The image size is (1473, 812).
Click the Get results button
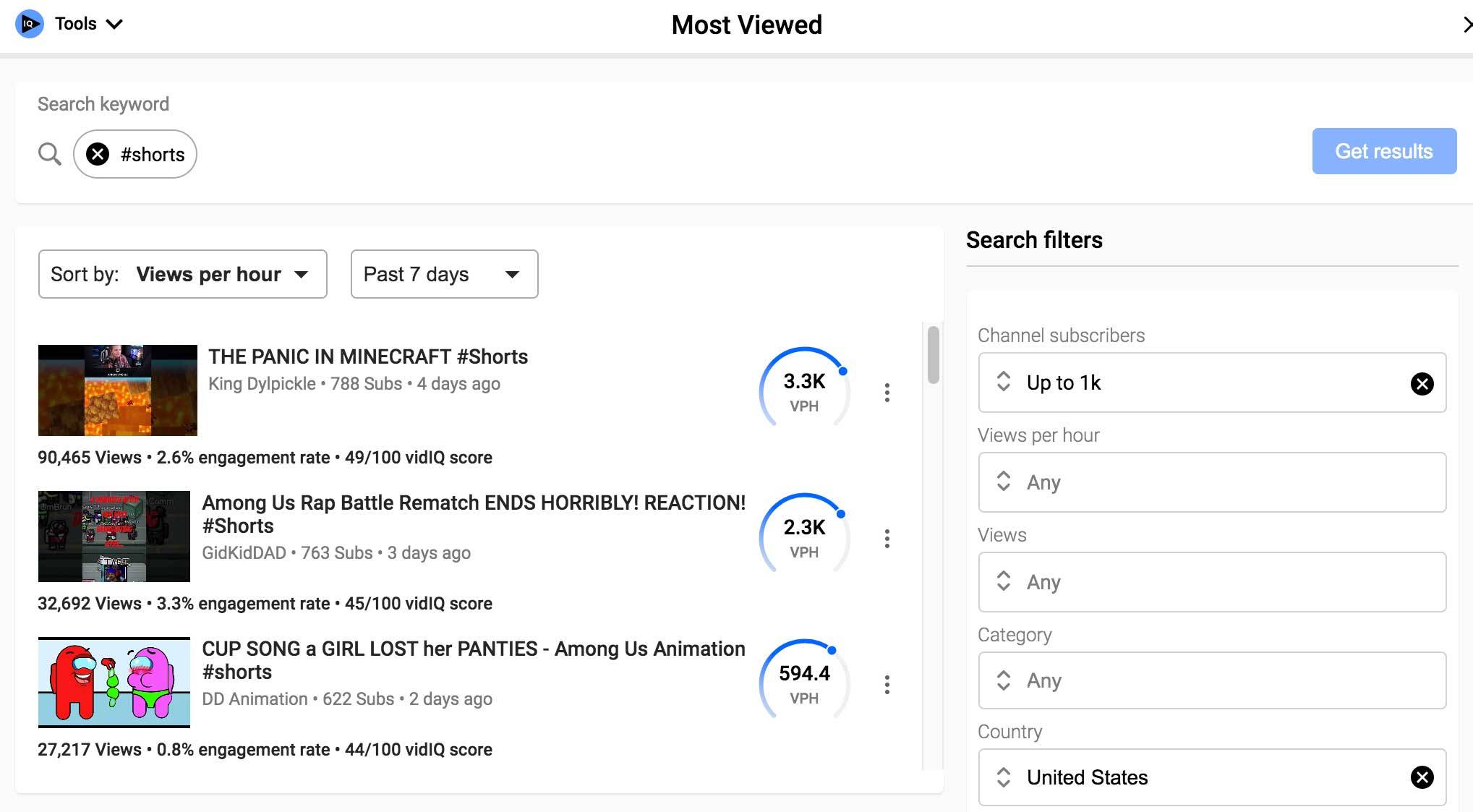[x=1383, y=151]
